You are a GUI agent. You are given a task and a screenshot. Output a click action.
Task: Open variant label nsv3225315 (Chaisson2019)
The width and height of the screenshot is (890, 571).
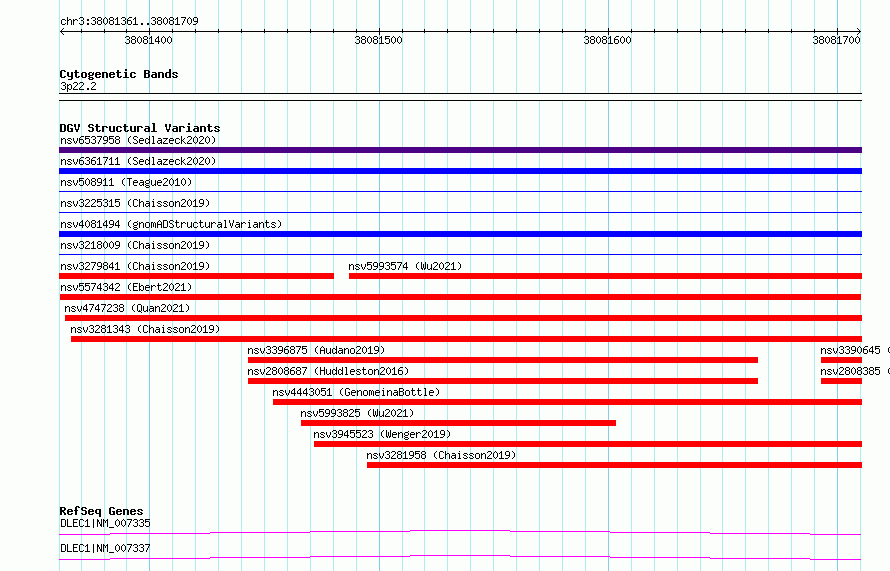click(135, 203)
